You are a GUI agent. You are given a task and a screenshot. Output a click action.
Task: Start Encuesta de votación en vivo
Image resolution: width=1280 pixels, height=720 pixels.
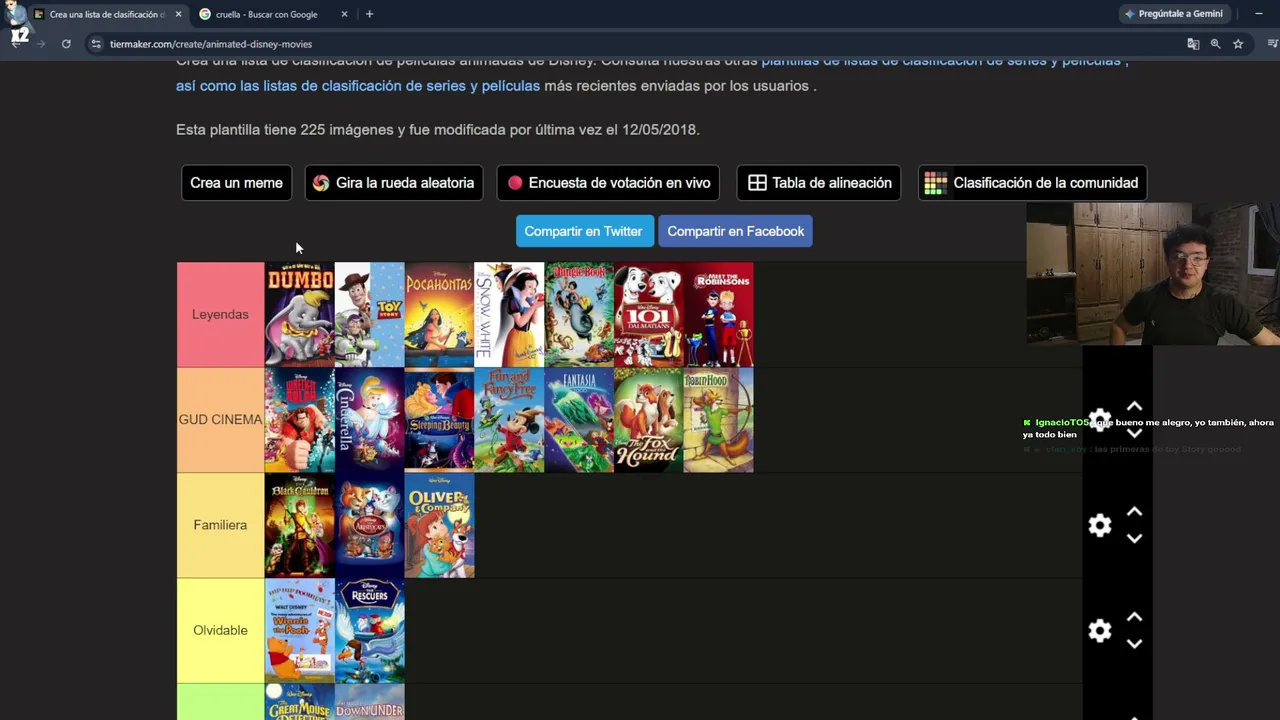609,183
